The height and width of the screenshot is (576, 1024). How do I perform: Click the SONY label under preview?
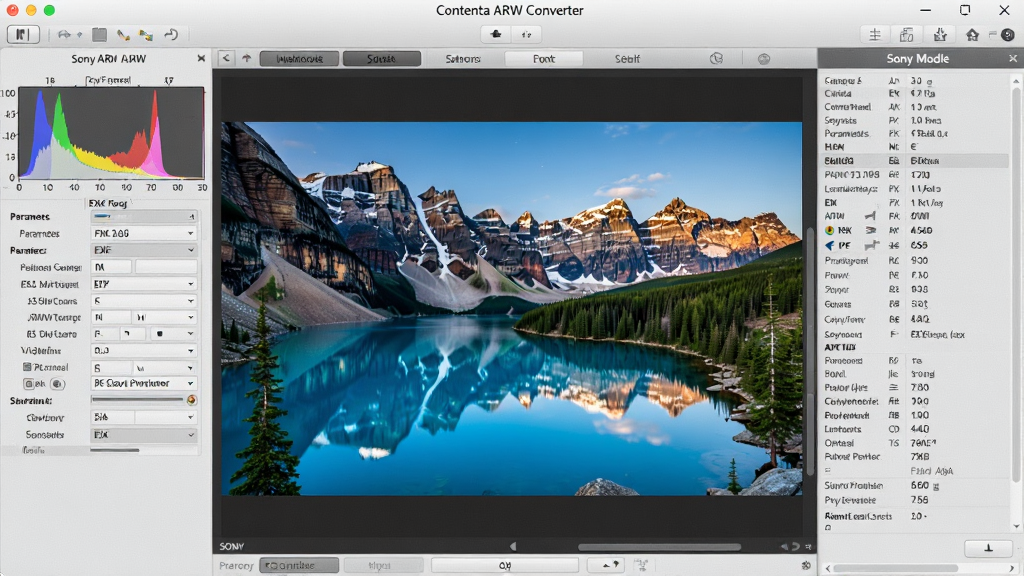click(232, 546)
